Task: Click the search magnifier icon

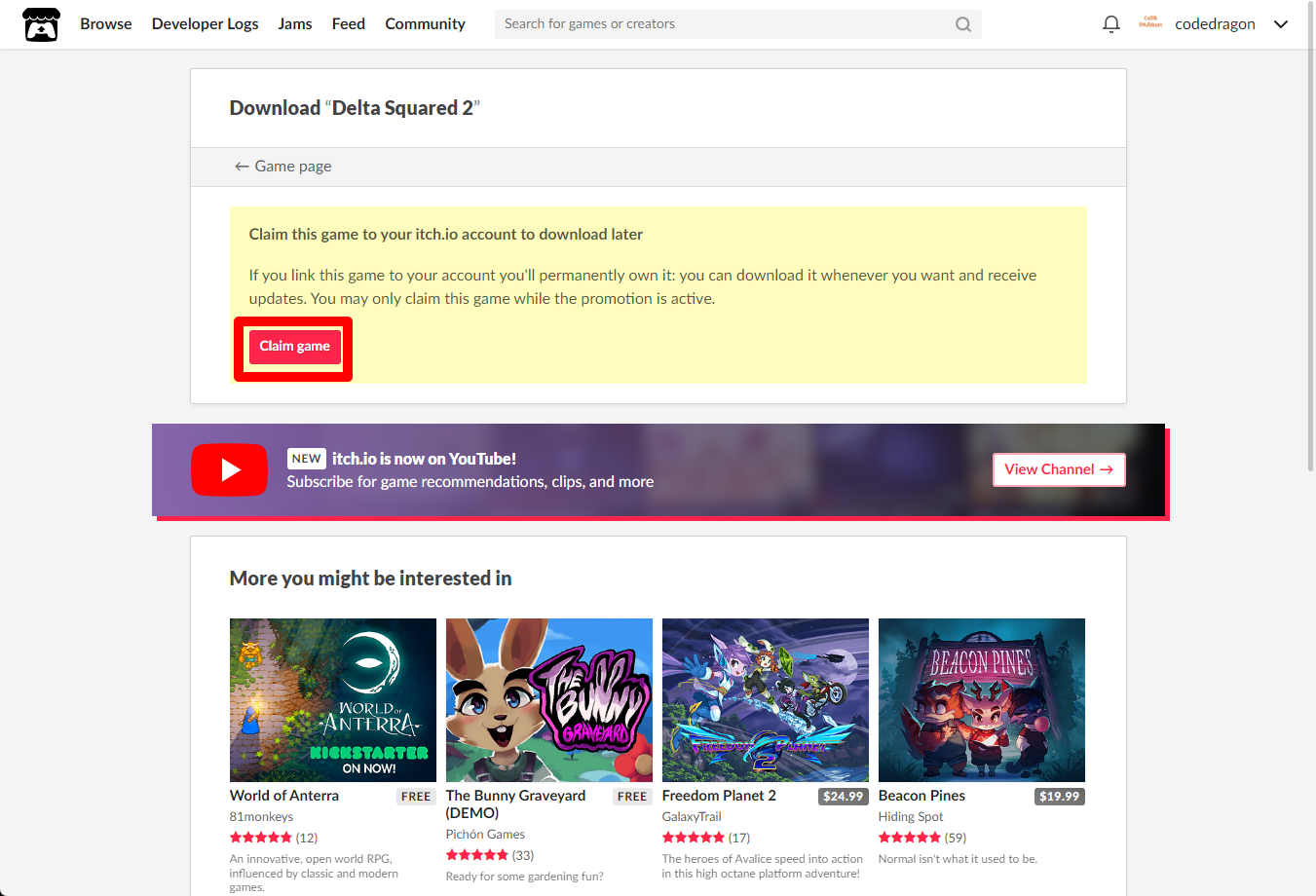Action: [x=963, y=24]
